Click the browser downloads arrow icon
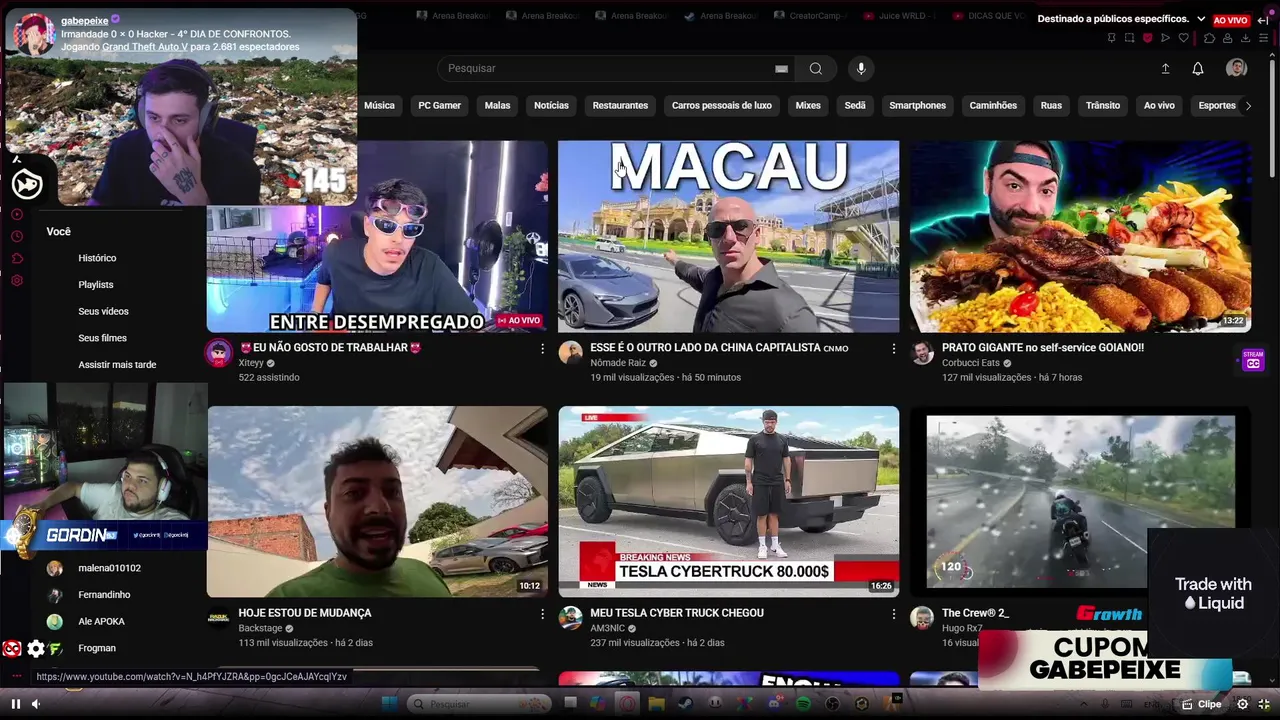Image resolution: width=1280 pixels, height=720 pixels. (x=1246, y=38)
